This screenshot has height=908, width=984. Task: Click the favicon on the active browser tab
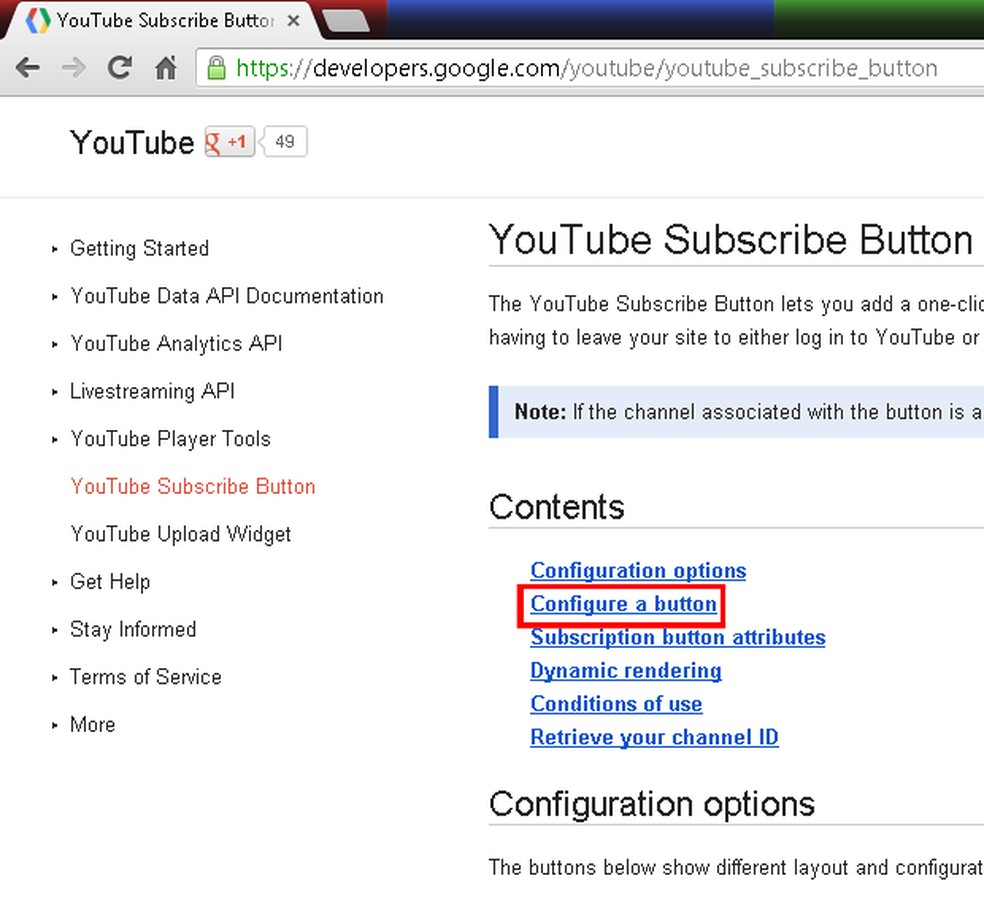(36, 19)
